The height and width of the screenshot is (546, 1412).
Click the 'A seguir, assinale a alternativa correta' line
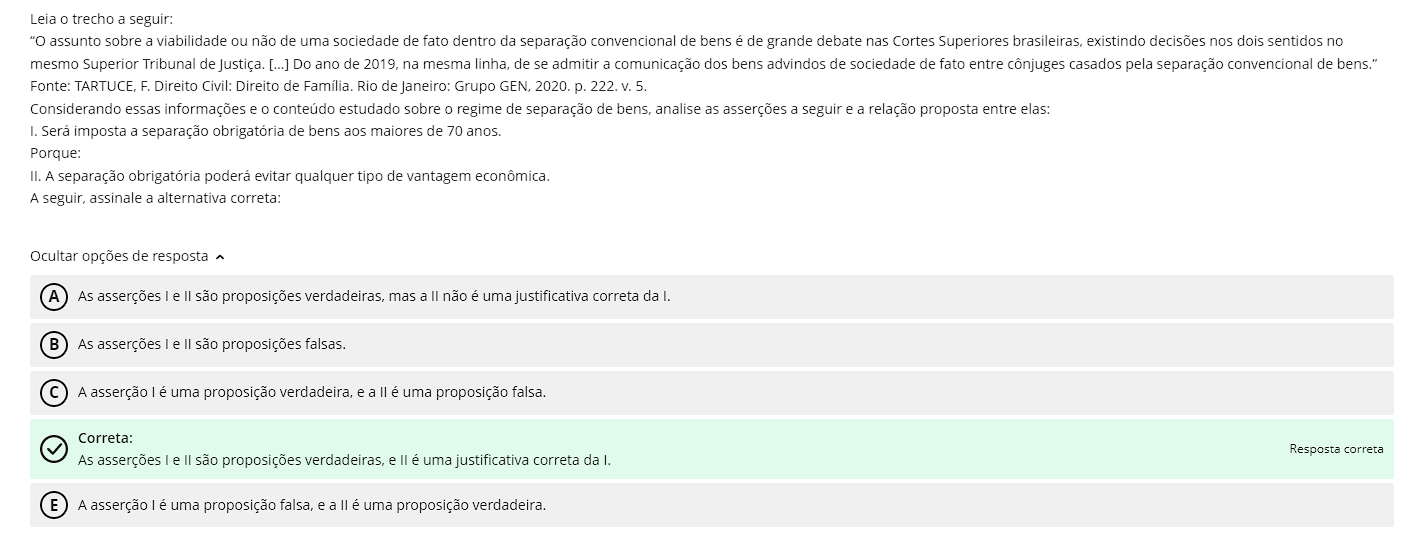[155, 198]
